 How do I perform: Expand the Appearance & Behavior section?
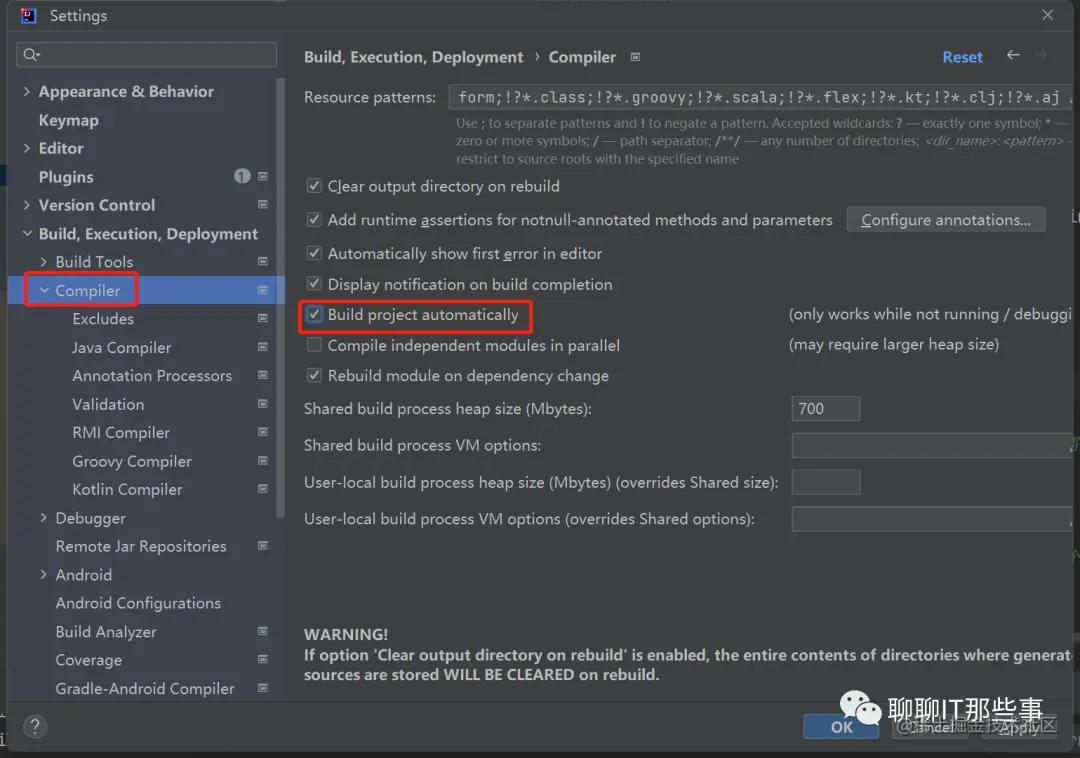point(26,92)
